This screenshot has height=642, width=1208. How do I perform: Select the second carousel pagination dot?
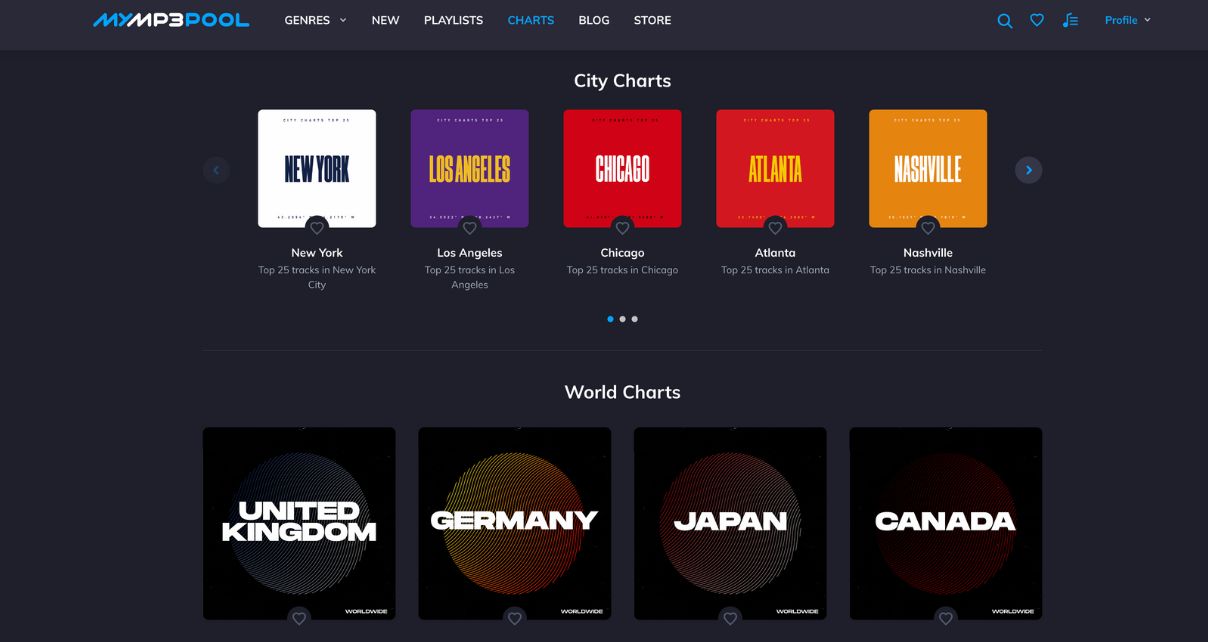622,318
